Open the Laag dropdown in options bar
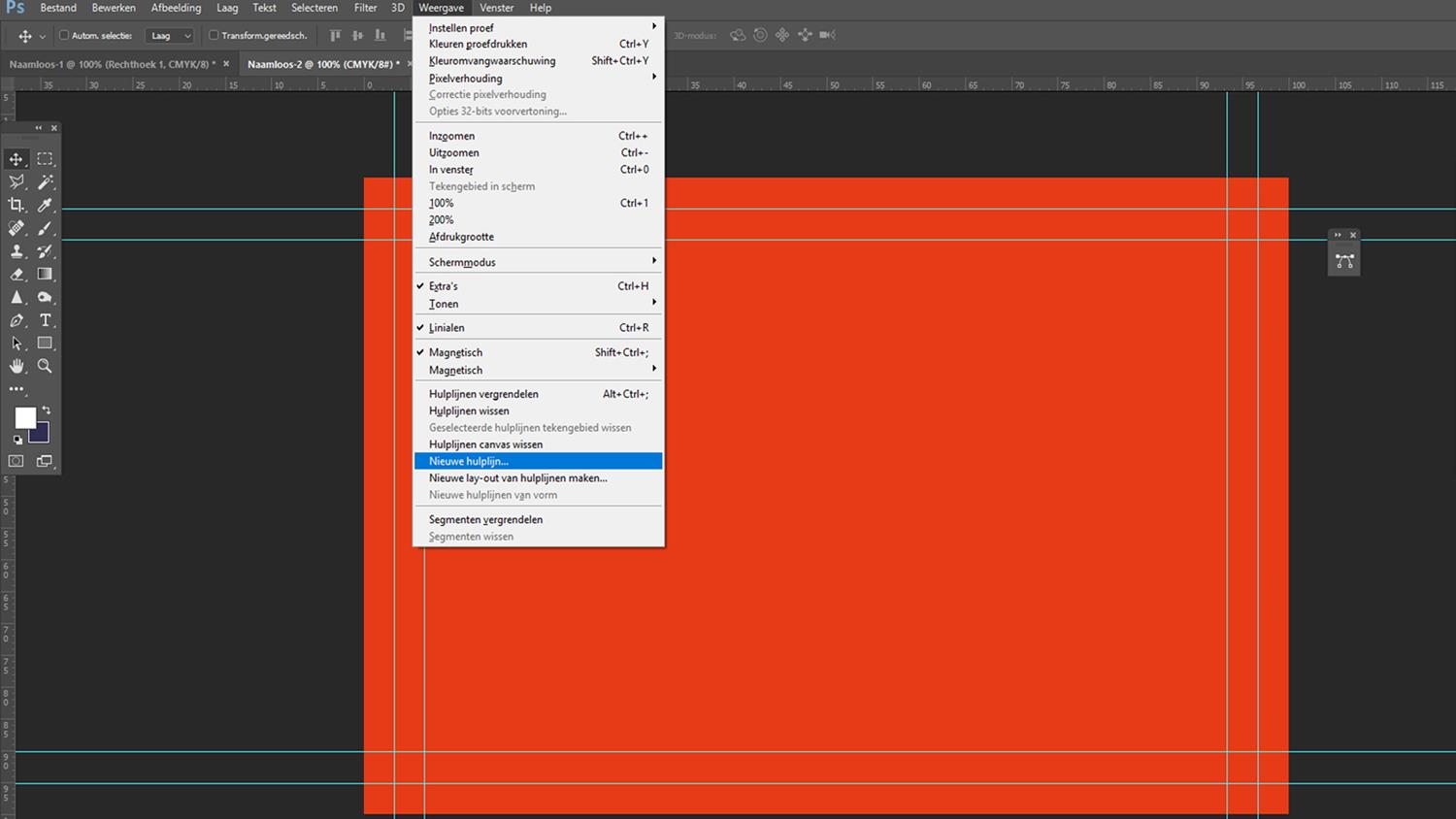 click(x=170, y=35)
